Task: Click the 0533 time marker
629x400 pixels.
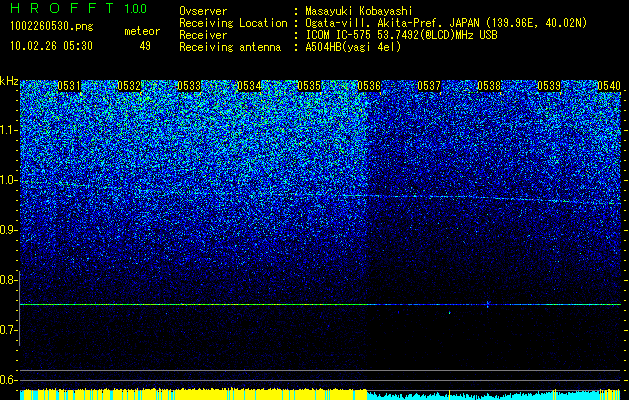Action: coord(189,86)
